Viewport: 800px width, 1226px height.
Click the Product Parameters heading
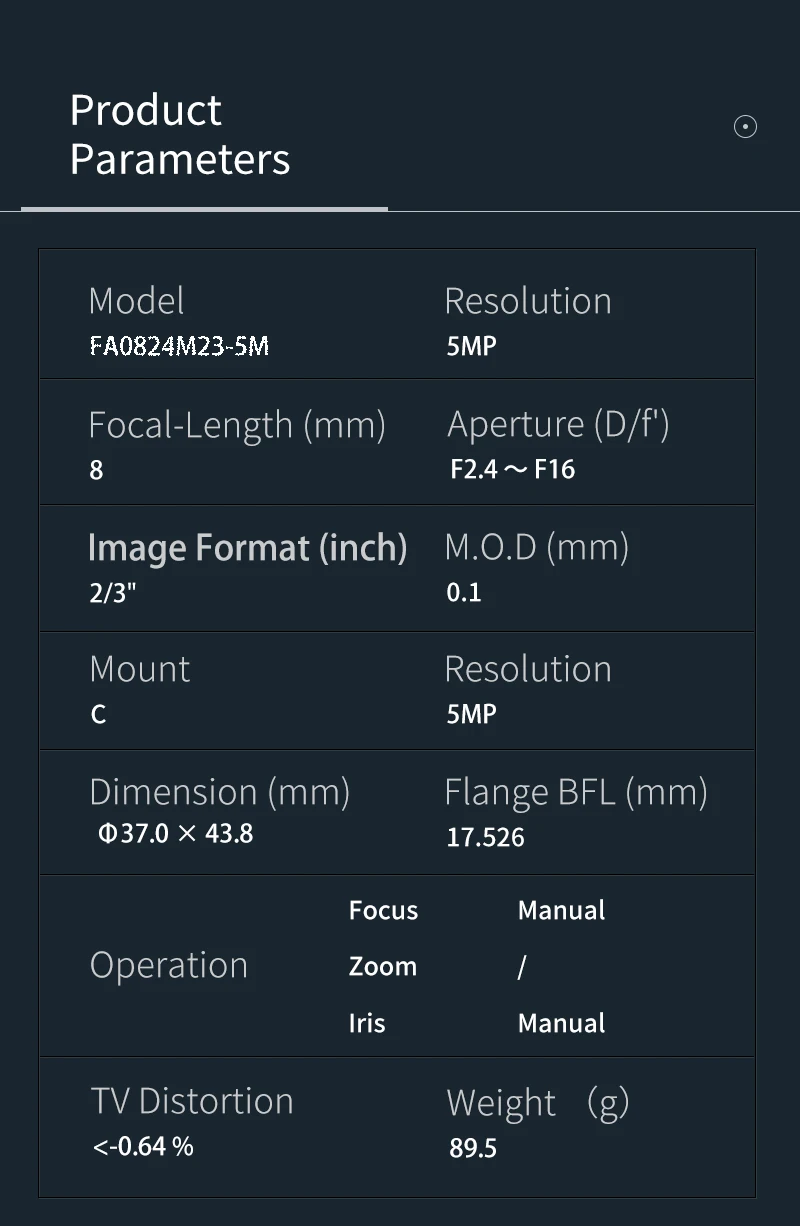(x=180, y=135)
